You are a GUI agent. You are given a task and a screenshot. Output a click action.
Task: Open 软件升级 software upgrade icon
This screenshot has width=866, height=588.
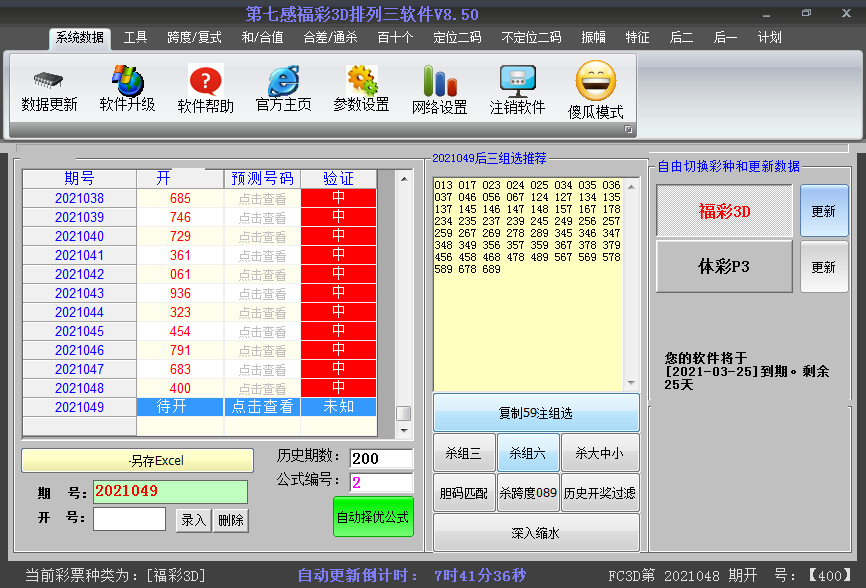click(127, 80)
